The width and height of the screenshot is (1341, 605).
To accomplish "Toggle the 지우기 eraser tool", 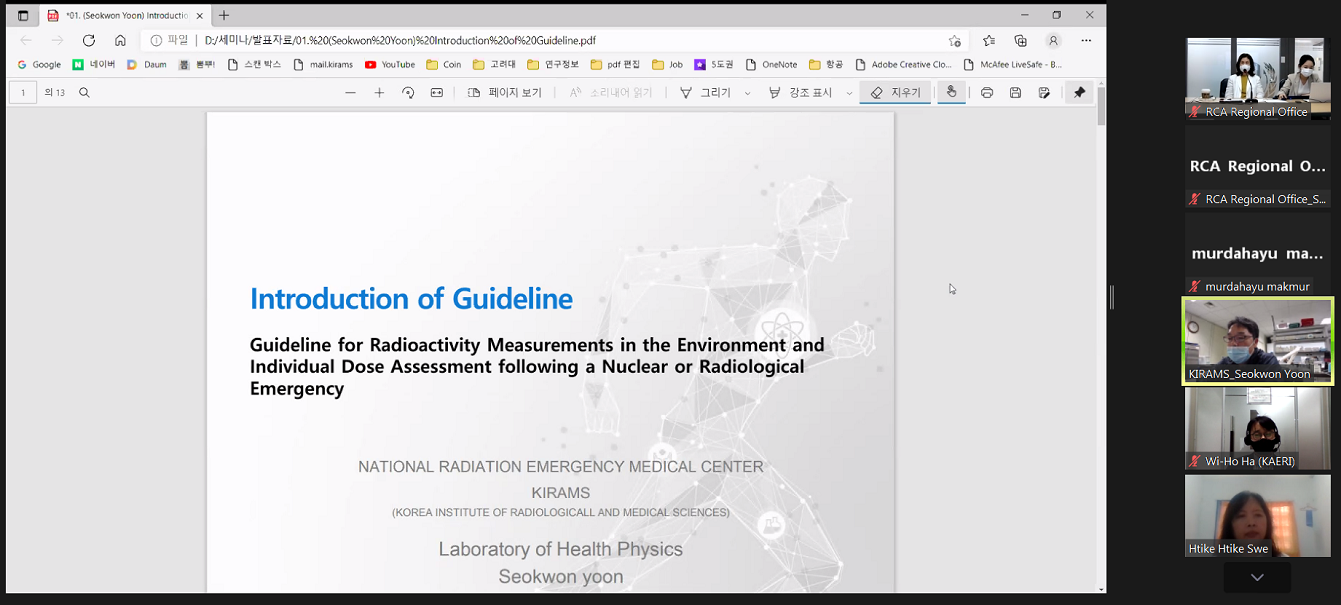I will 895,93.
